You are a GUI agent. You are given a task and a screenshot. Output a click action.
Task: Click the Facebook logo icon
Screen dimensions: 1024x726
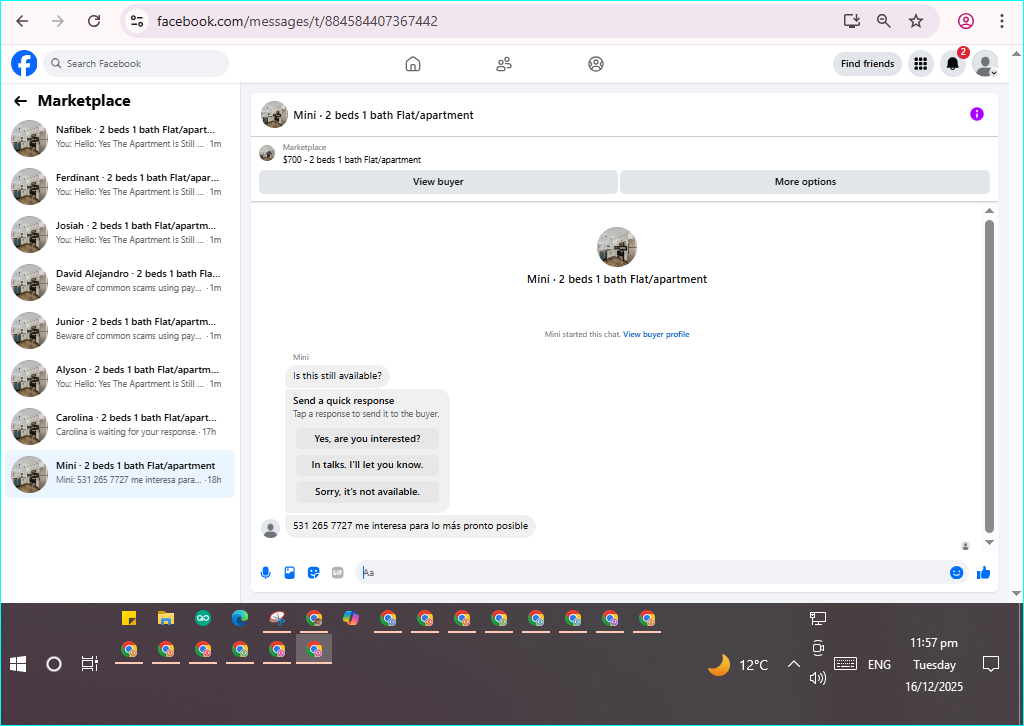point(24,64)
